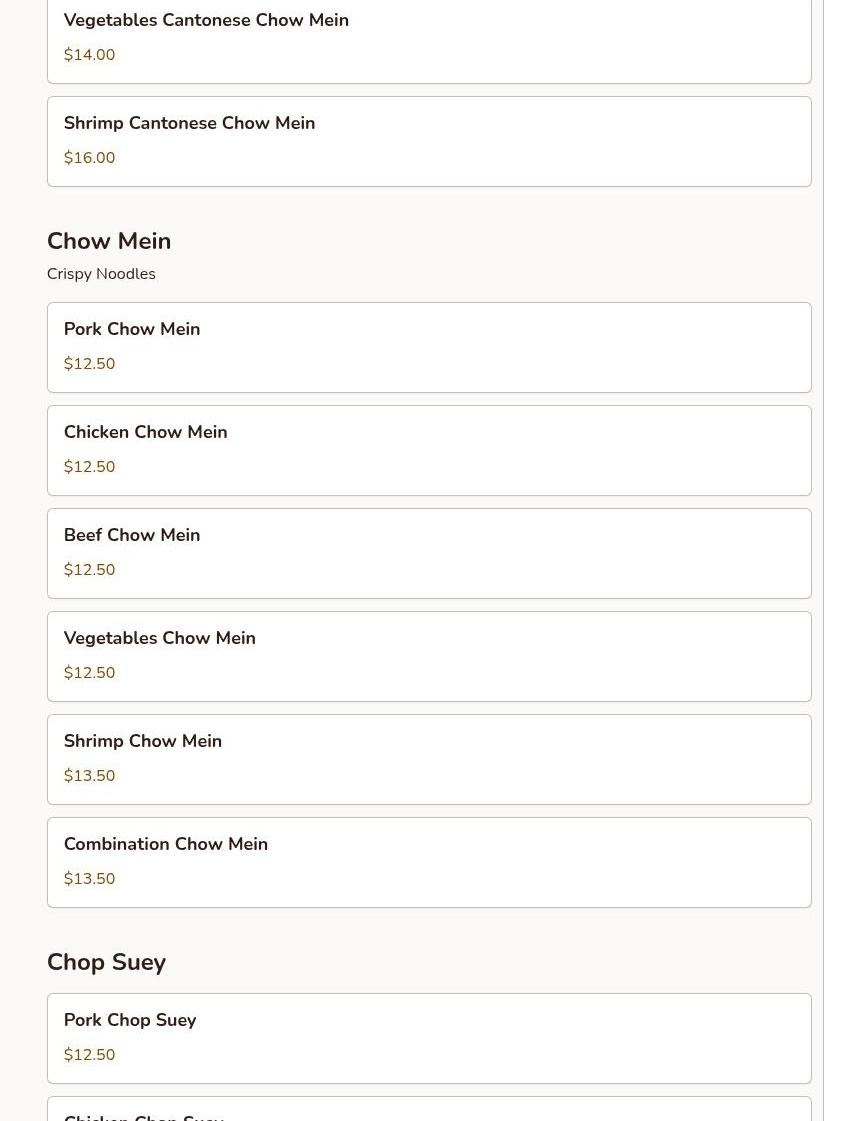Screen dimensions: 844x1121
Task: Click the Chicken Chow Mein item title
Action: 145,432
